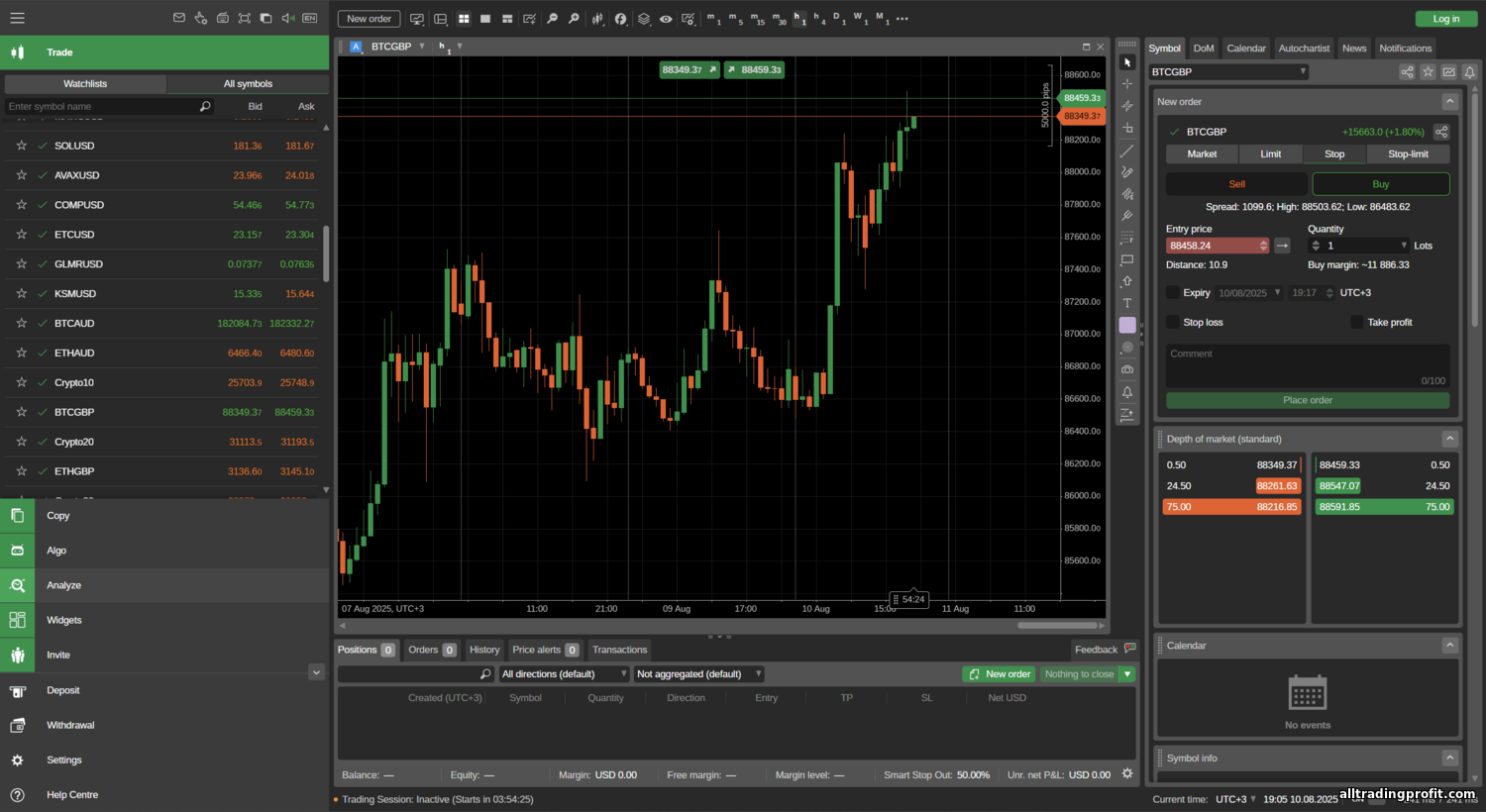Viewport: 1486px width, 812px height.
Task: Open the BTCGBP symbol dropdown in right panel
Action: coord(1228,72)
